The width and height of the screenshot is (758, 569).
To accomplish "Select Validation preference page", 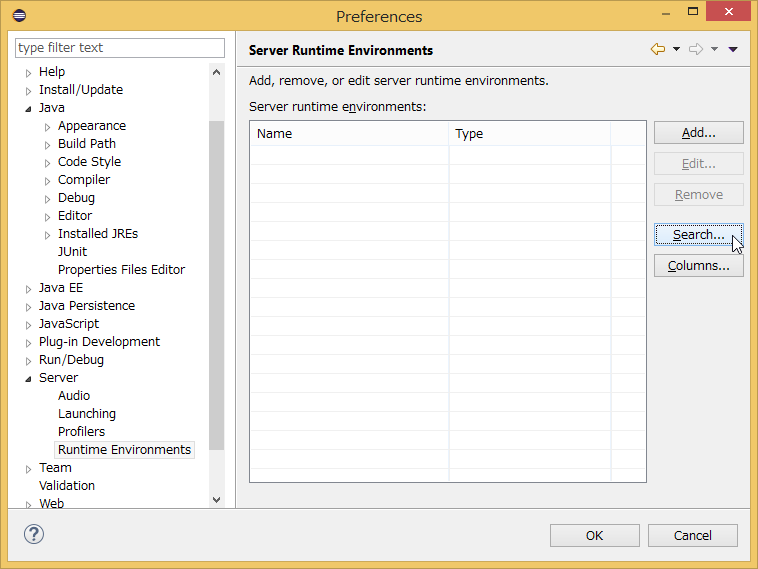I will (67, 486).
